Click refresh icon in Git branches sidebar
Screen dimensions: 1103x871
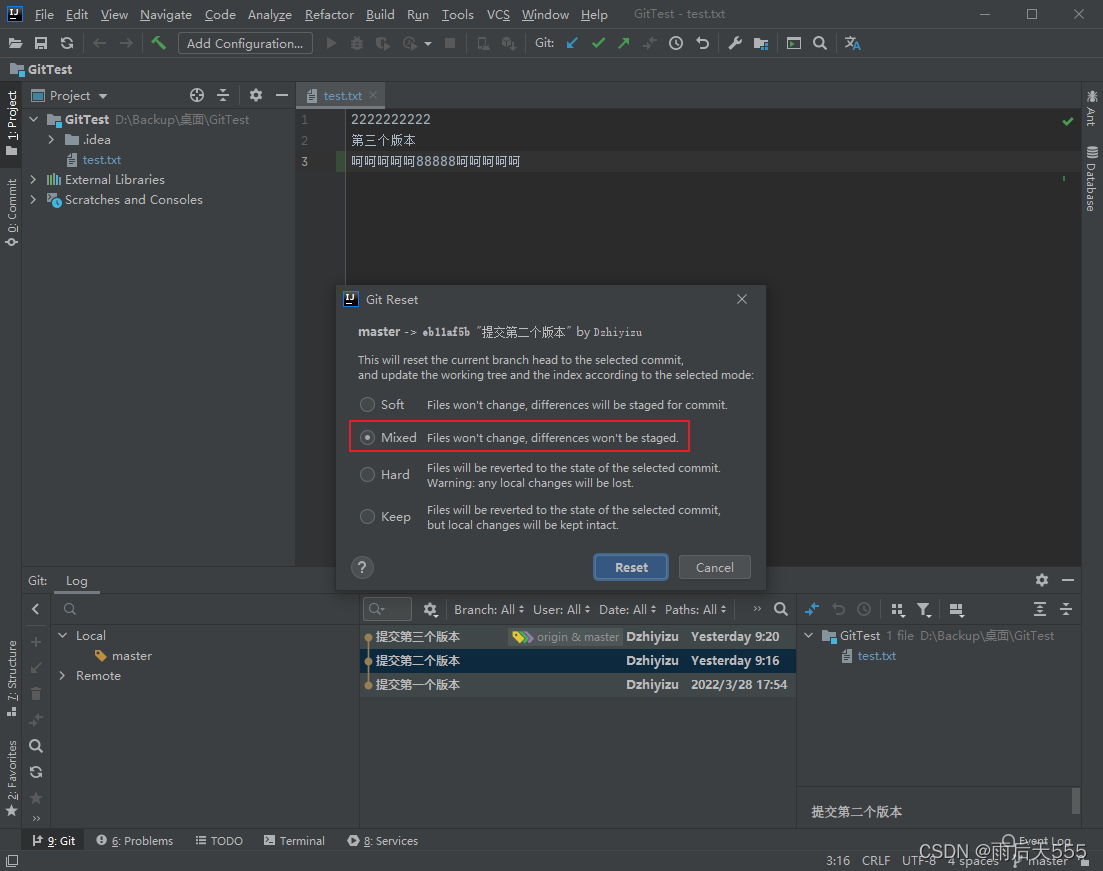click(x=36, y=772)
